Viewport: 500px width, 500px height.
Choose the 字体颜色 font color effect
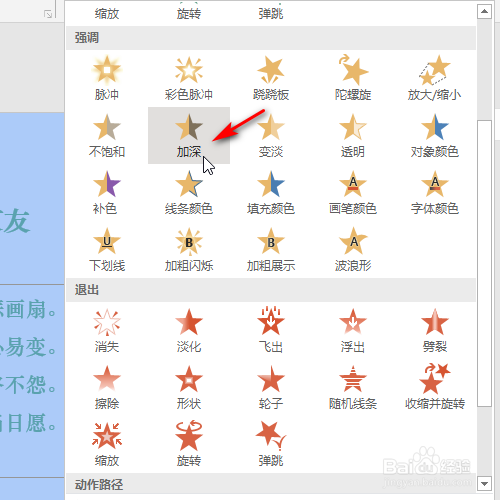(x=435, y=193)
